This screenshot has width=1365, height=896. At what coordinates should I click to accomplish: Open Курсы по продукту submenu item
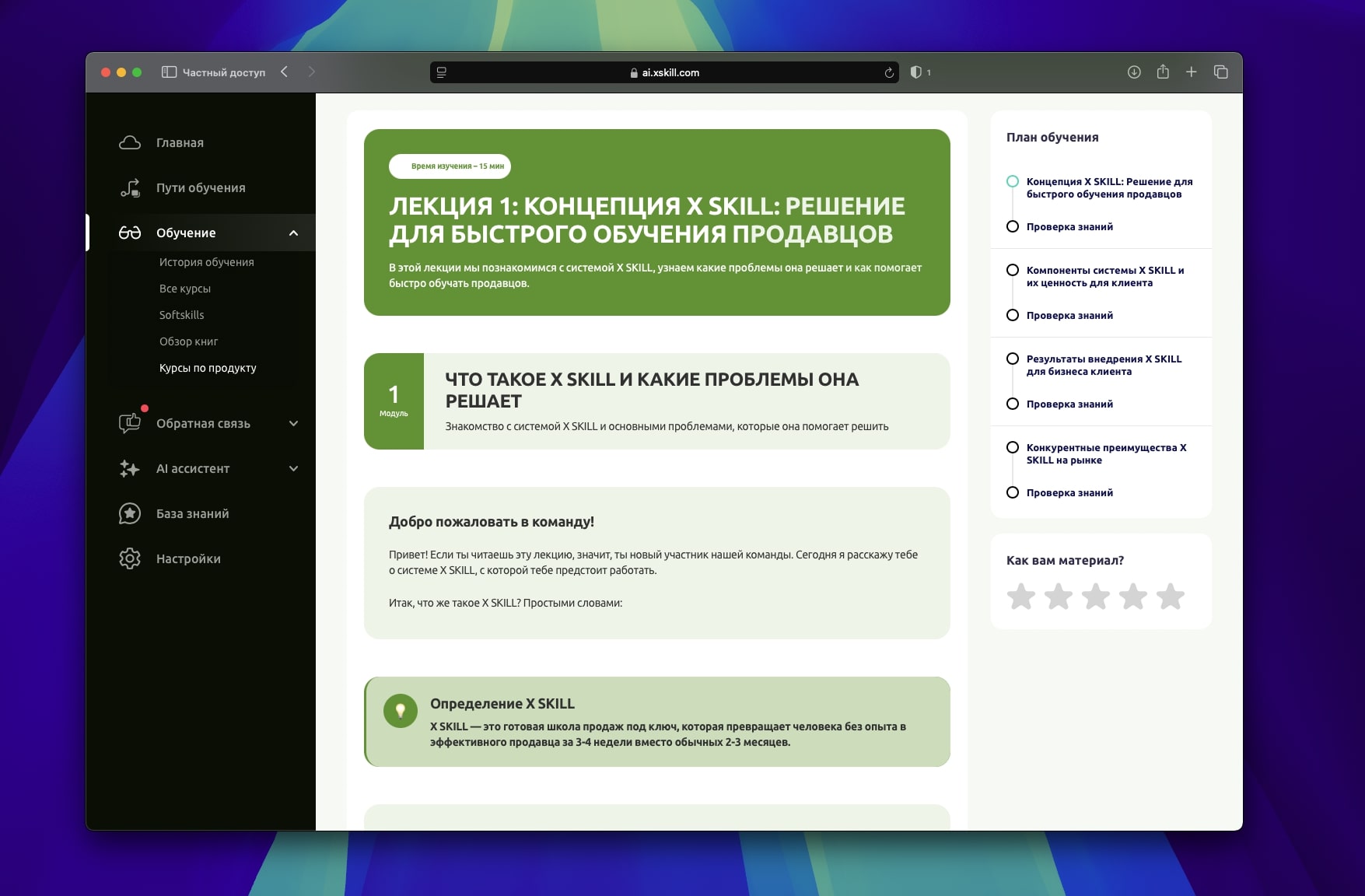[208, 368]
